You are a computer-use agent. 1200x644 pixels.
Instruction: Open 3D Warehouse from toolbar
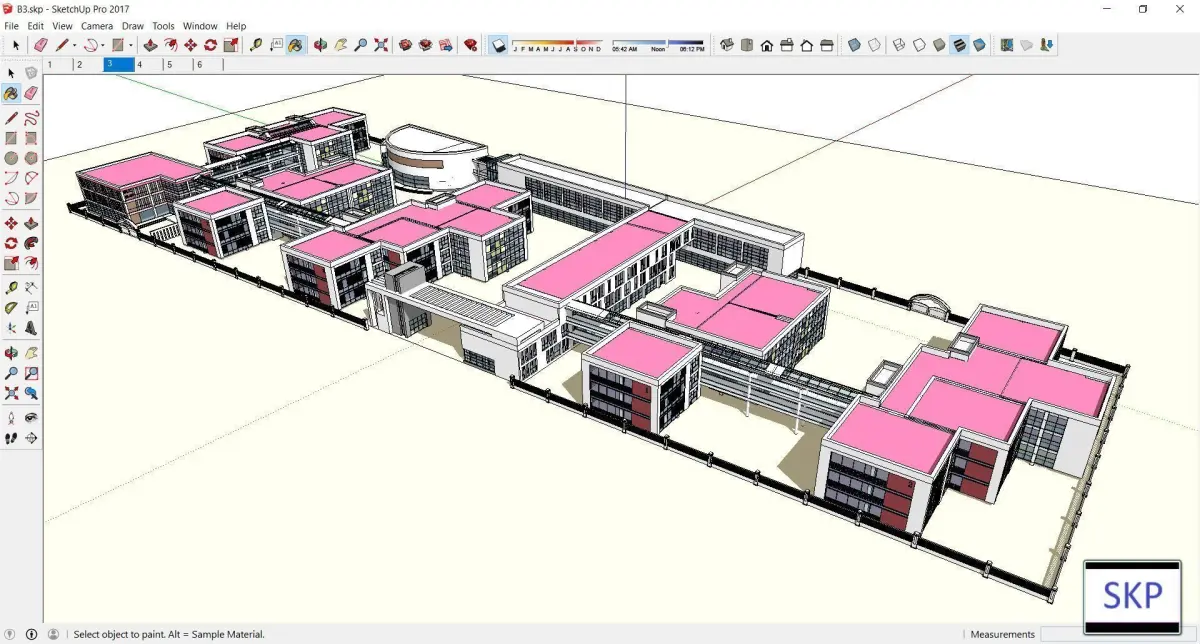click(404, 45)
